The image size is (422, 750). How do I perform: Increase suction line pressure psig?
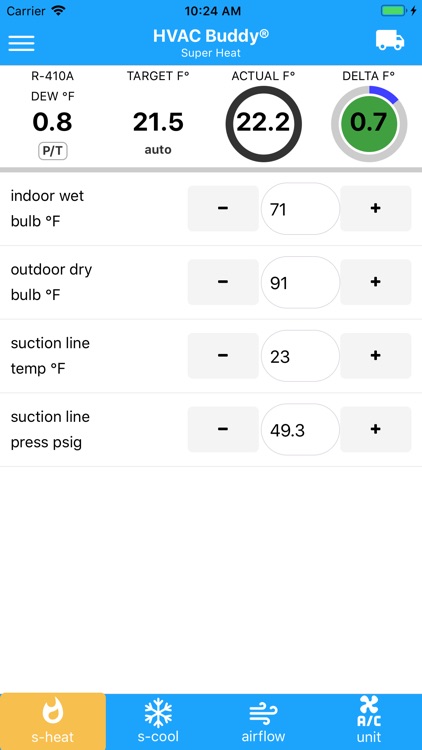point(376,430)
